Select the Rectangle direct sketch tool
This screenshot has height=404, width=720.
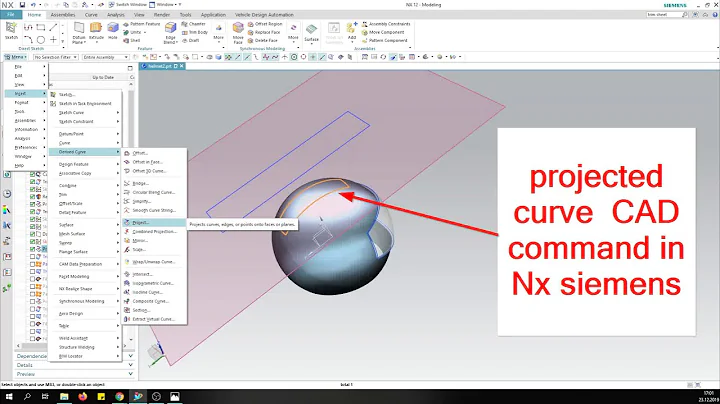[41, 28]
